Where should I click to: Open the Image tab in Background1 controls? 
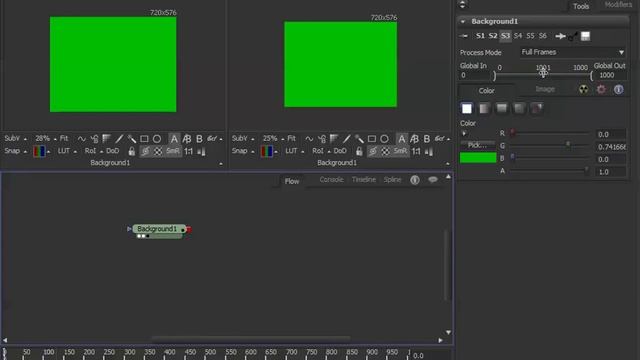545,89
